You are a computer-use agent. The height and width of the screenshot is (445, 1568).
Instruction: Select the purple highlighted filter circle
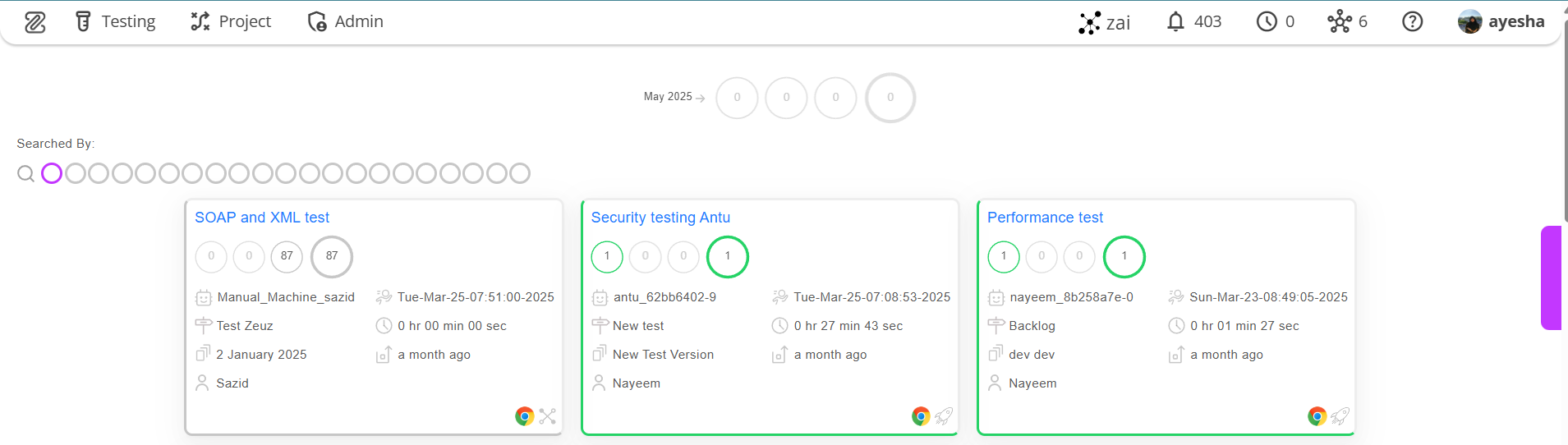pyautogui.click(x=52, y=173)
